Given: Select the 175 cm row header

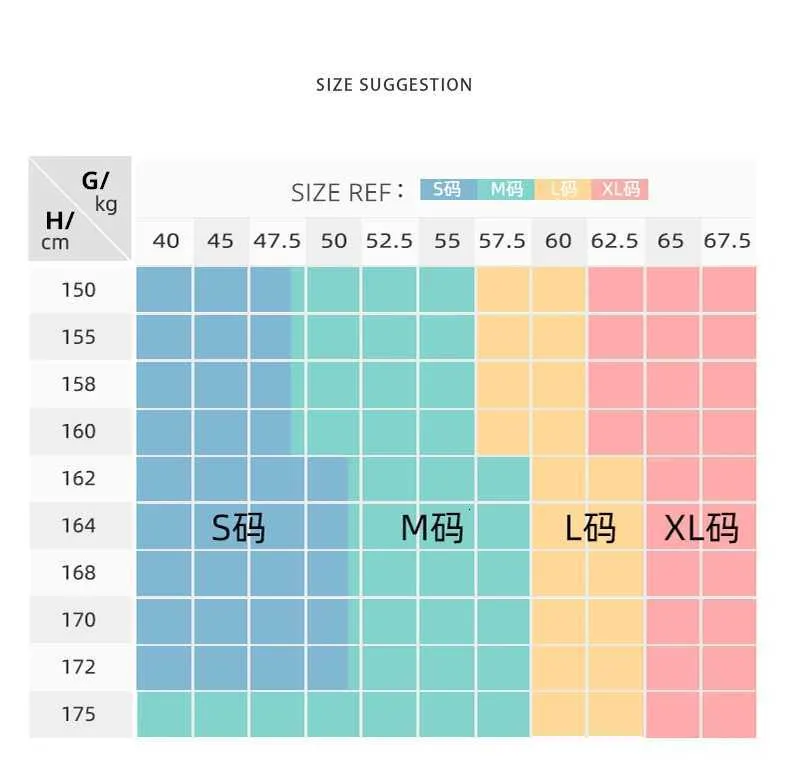Looking at the screenshot, I should [x=79, y=714].
